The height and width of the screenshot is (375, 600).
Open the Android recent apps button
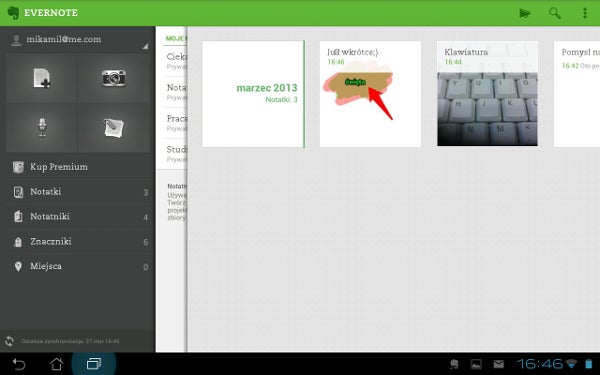(x=93, y=364)
